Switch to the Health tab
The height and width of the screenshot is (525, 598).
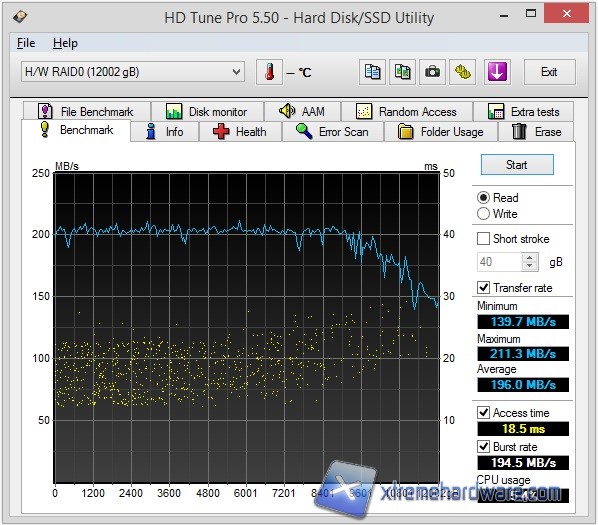coord(240,132)
